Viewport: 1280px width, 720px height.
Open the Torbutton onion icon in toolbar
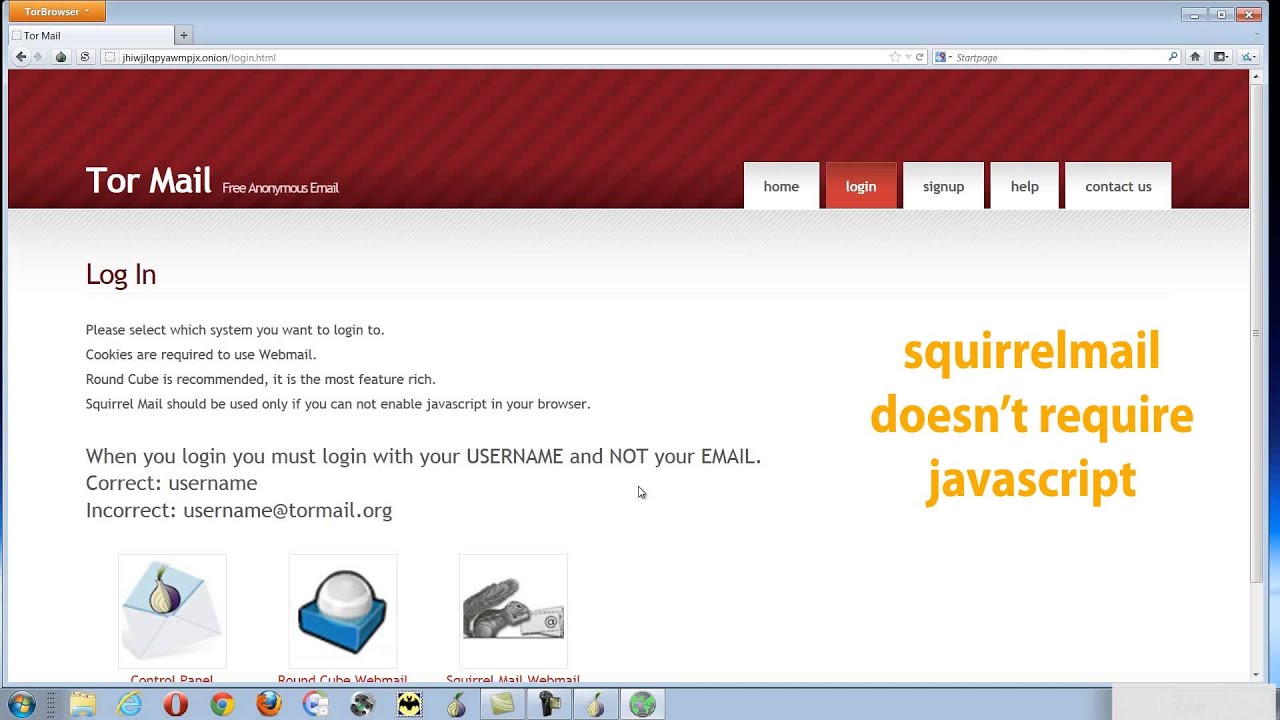61,57
